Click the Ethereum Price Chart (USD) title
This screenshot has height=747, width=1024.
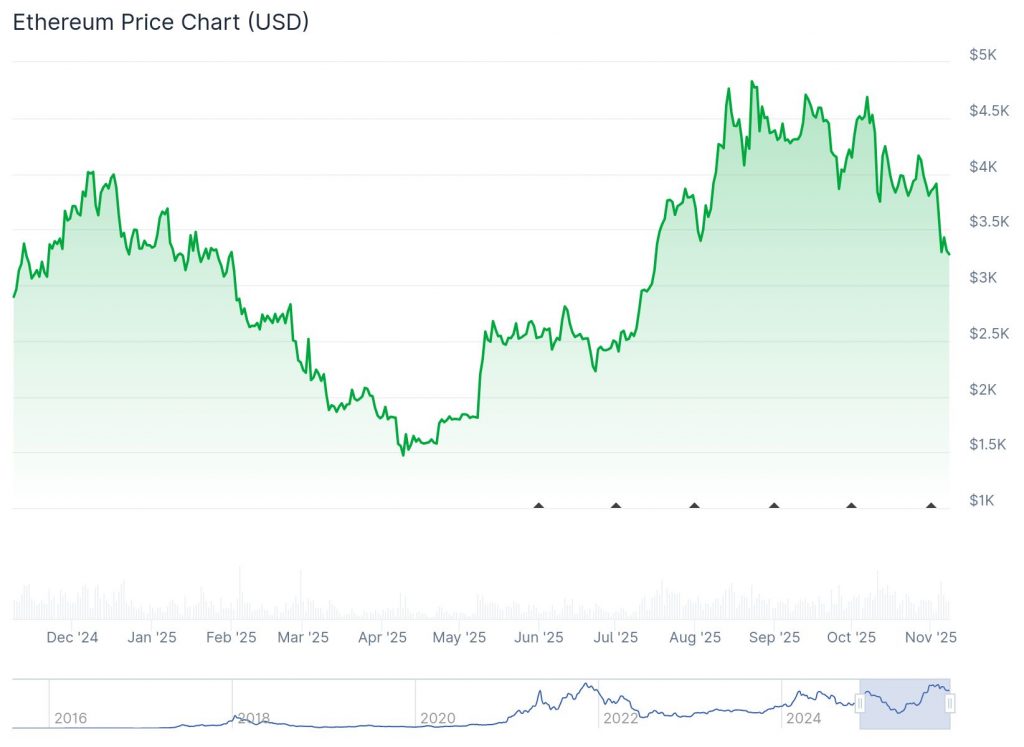tap(160, 22)
